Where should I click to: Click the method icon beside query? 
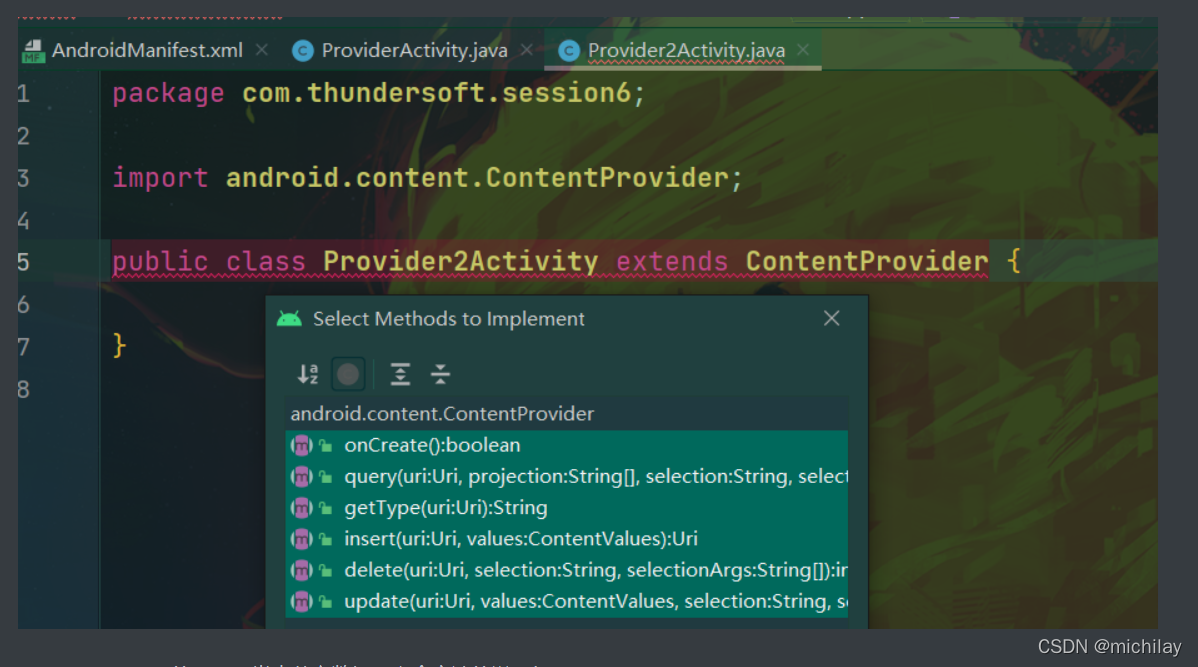pos(302,477)
